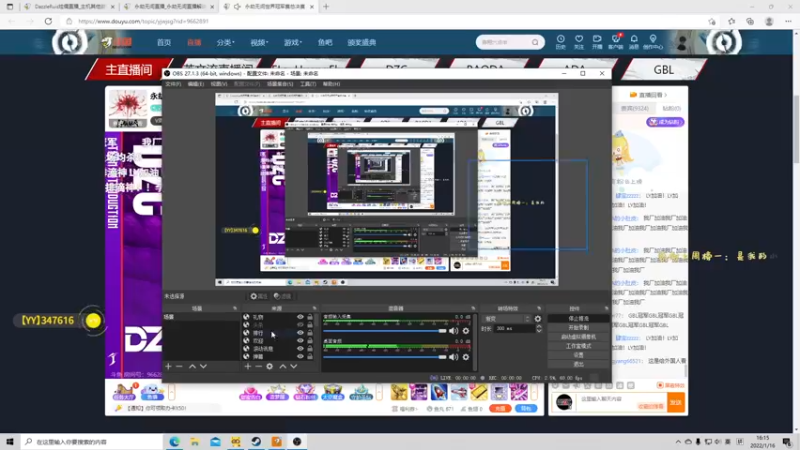Toggle visibility of the third source
The image size is (800, 450).
pos(301,333)
